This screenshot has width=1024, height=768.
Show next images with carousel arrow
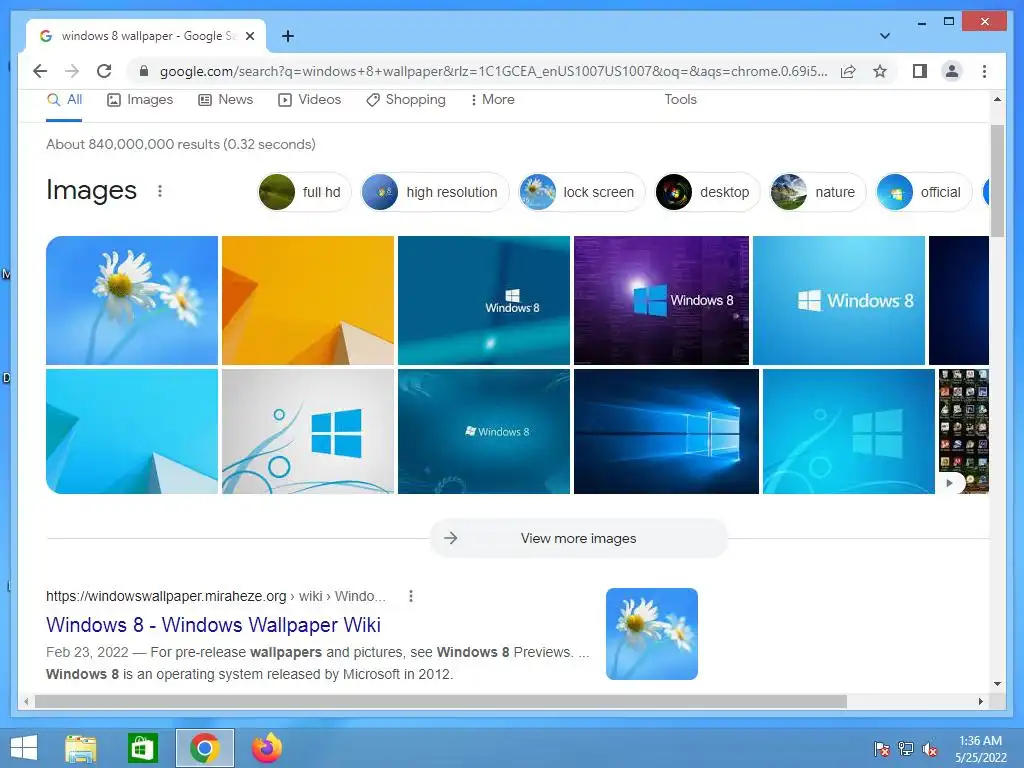(x=950, y=483)
